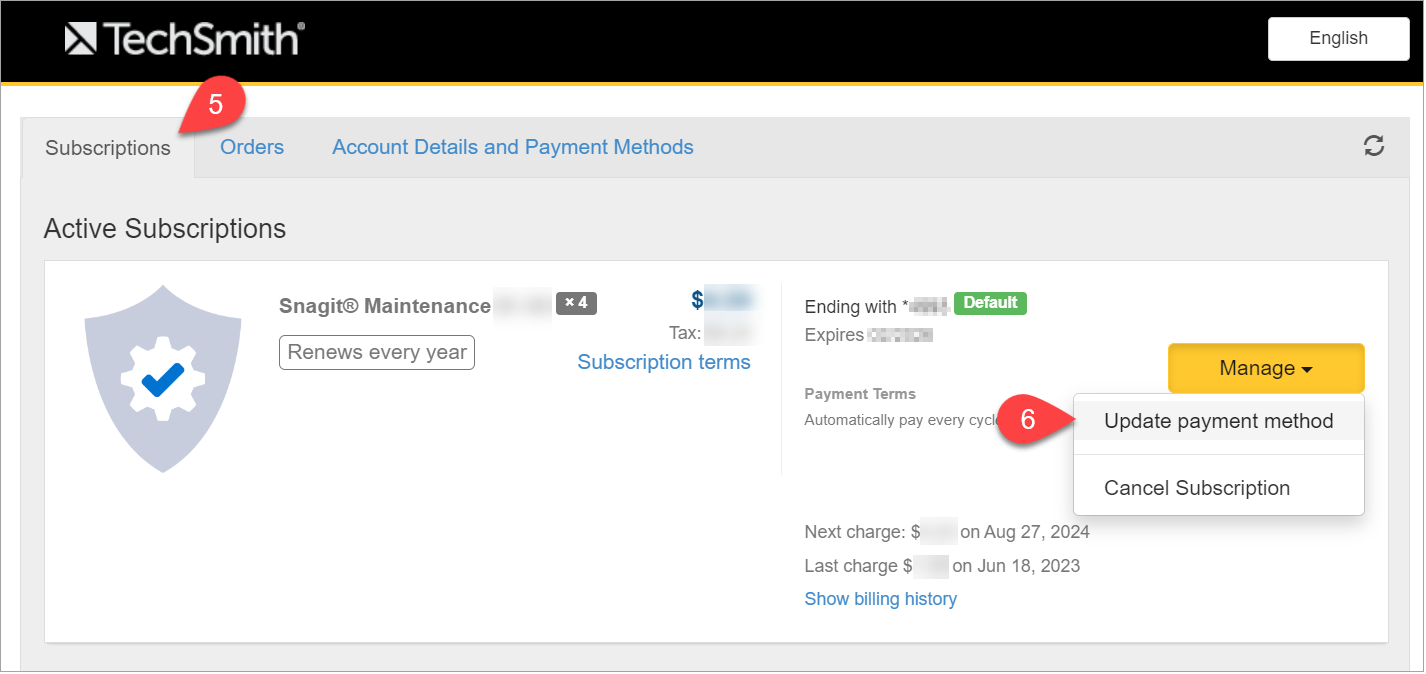Viewport: 1426px width, 674px height.
Task: Switch to the Orders tab
Action: pos(251,147)
